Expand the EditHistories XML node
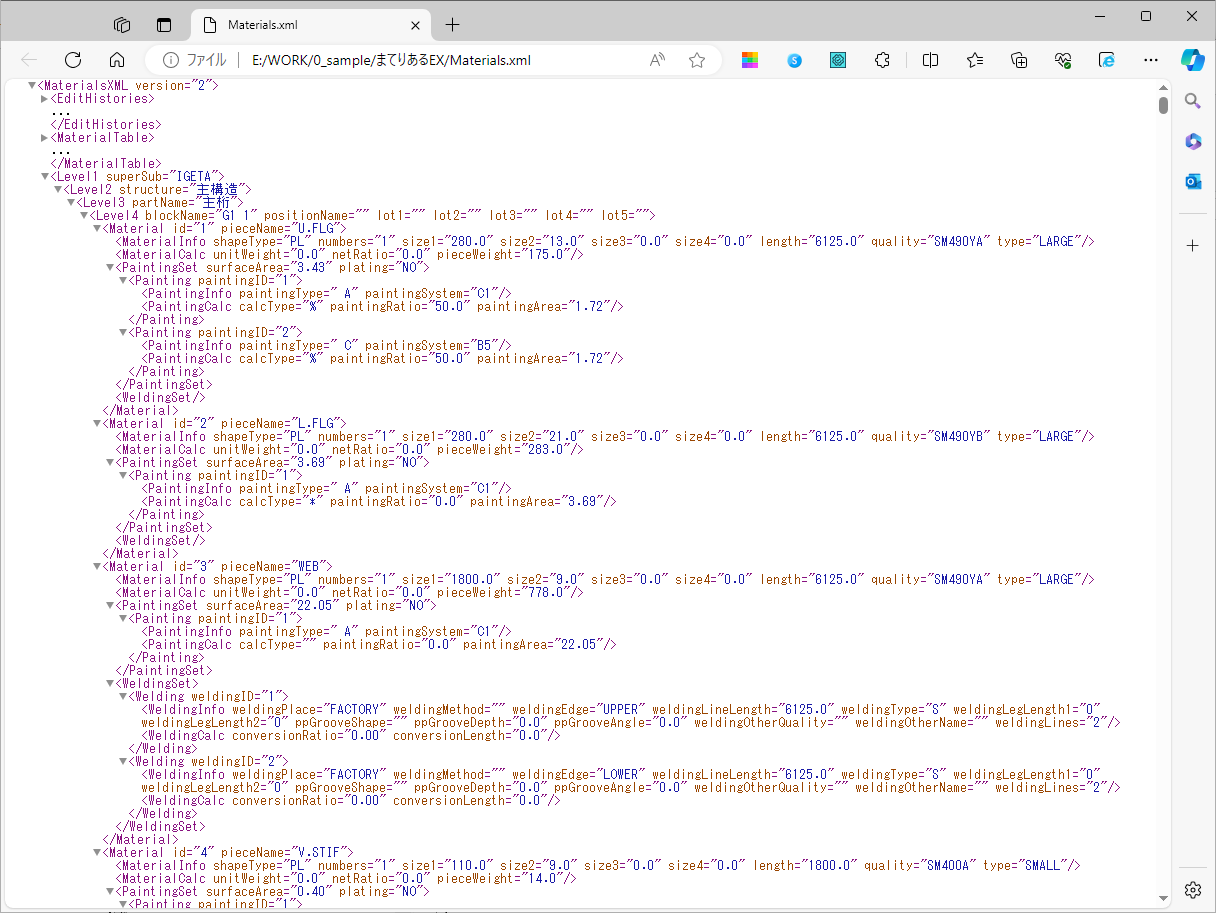This screenshot has width=1216, height=913. click(44, 99)
